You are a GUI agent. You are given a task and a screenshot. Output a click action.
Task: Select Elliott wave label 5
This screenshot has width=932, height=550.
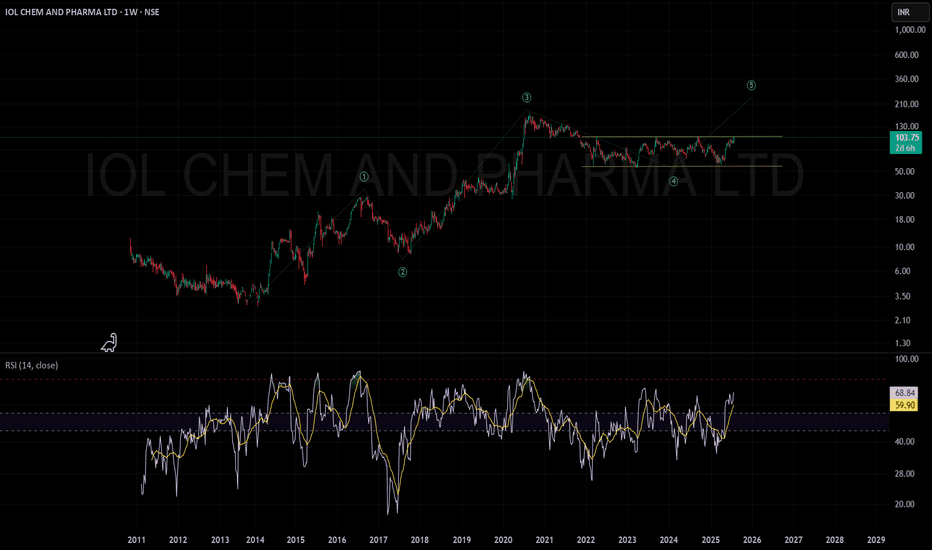(751, 85)
